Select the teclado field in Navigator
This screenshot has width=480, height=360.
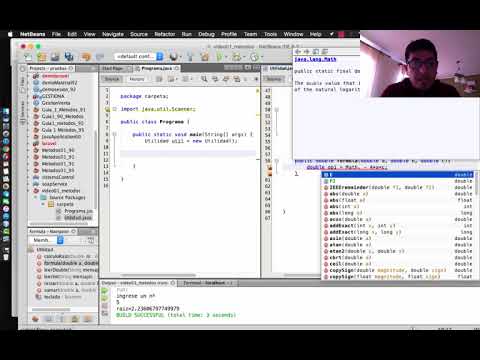click(x=62, y=297)
